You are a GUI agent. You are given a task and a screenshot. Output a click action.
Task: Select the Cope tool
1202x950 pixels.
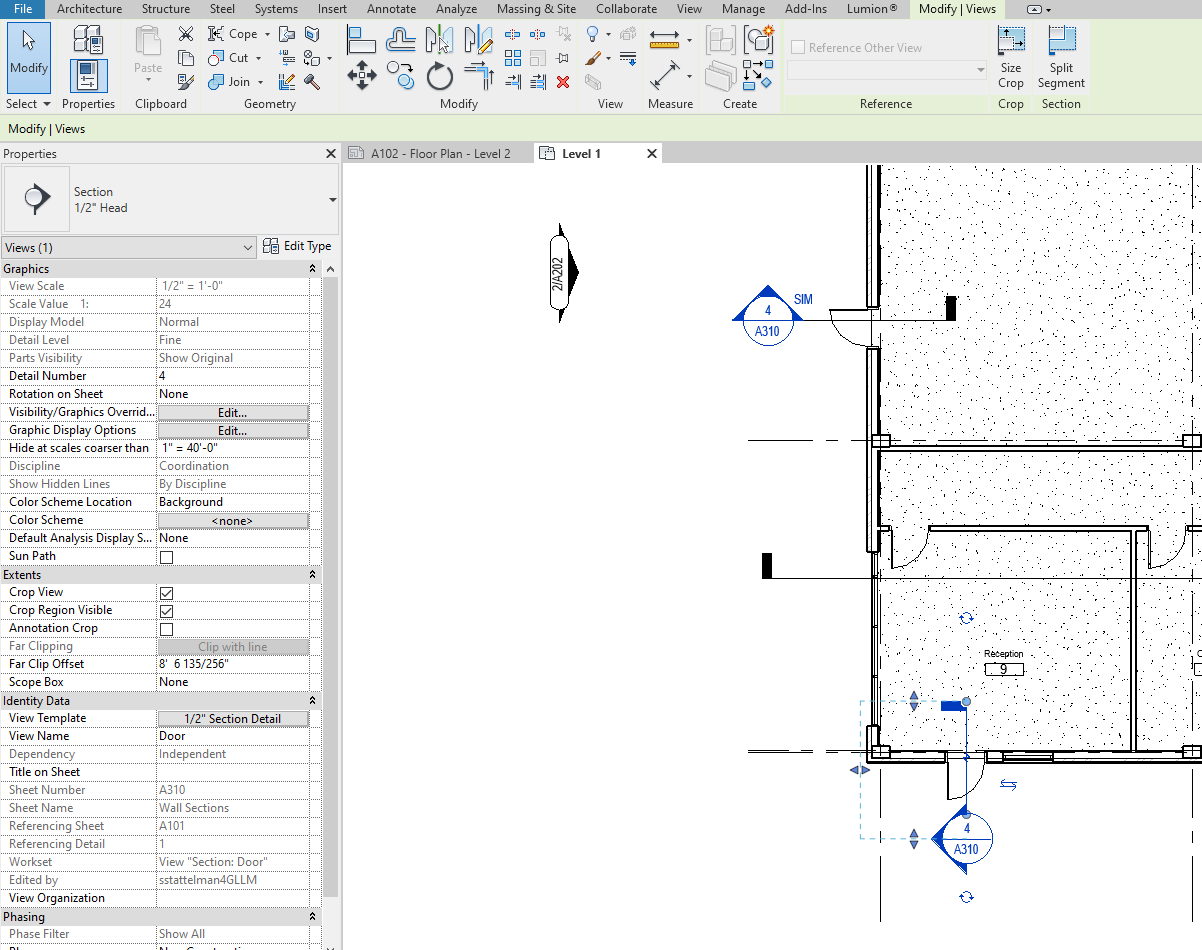[x=232, y=33]
